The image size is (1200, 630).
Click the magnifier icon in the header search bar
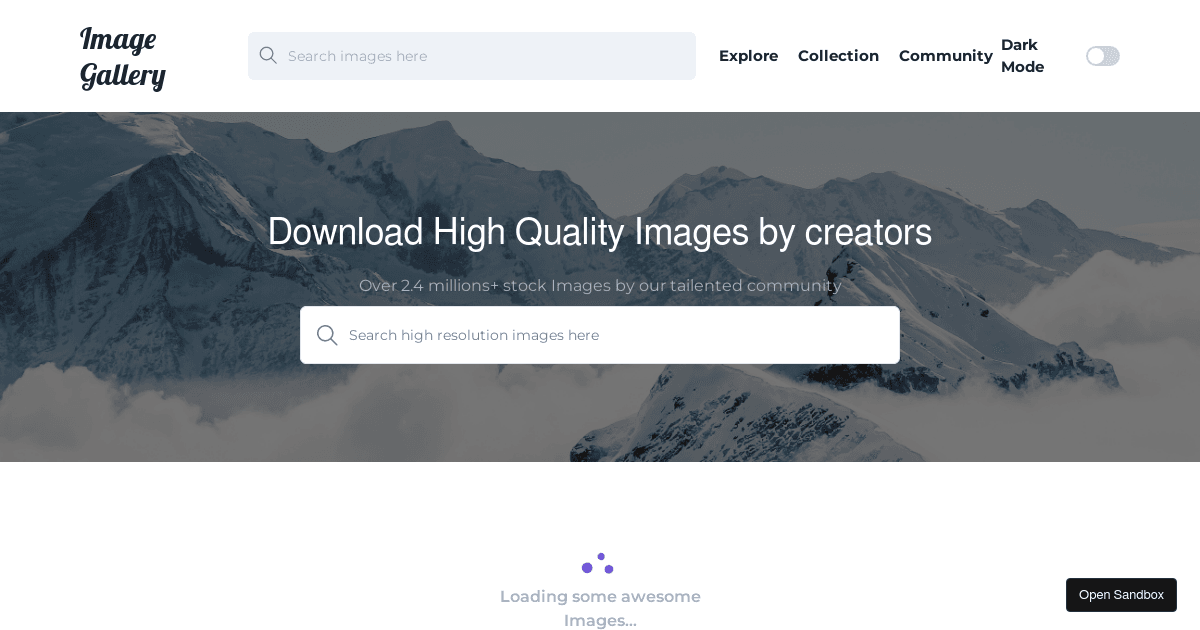pos(268,56)
